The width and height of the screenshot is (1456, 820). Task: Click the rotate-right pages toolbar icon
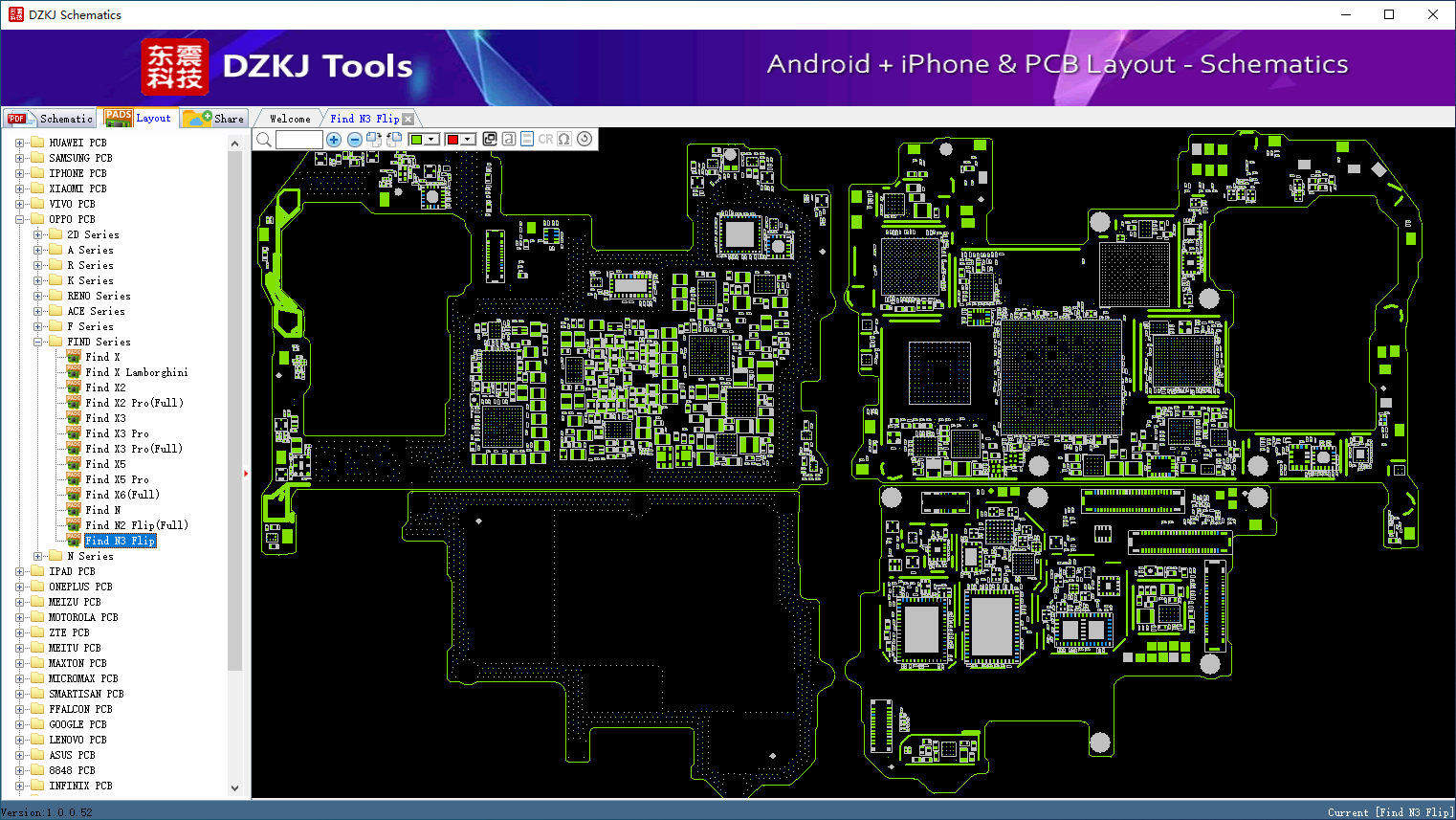point(374,139)
